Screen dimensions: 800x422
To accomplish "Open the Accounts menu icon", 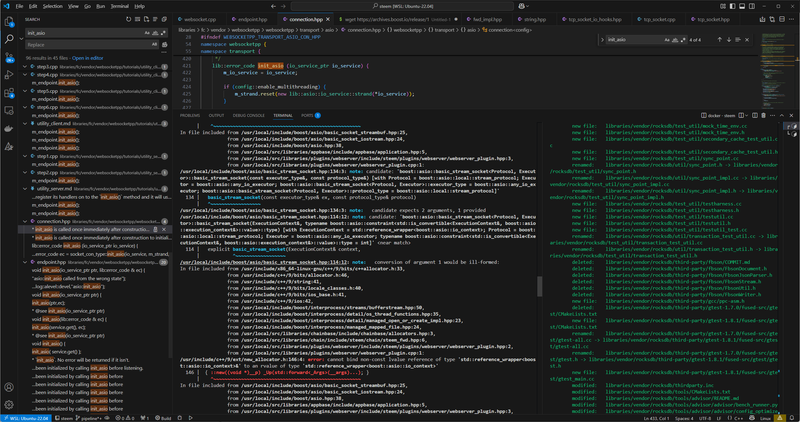I will (x=9, y=387).
